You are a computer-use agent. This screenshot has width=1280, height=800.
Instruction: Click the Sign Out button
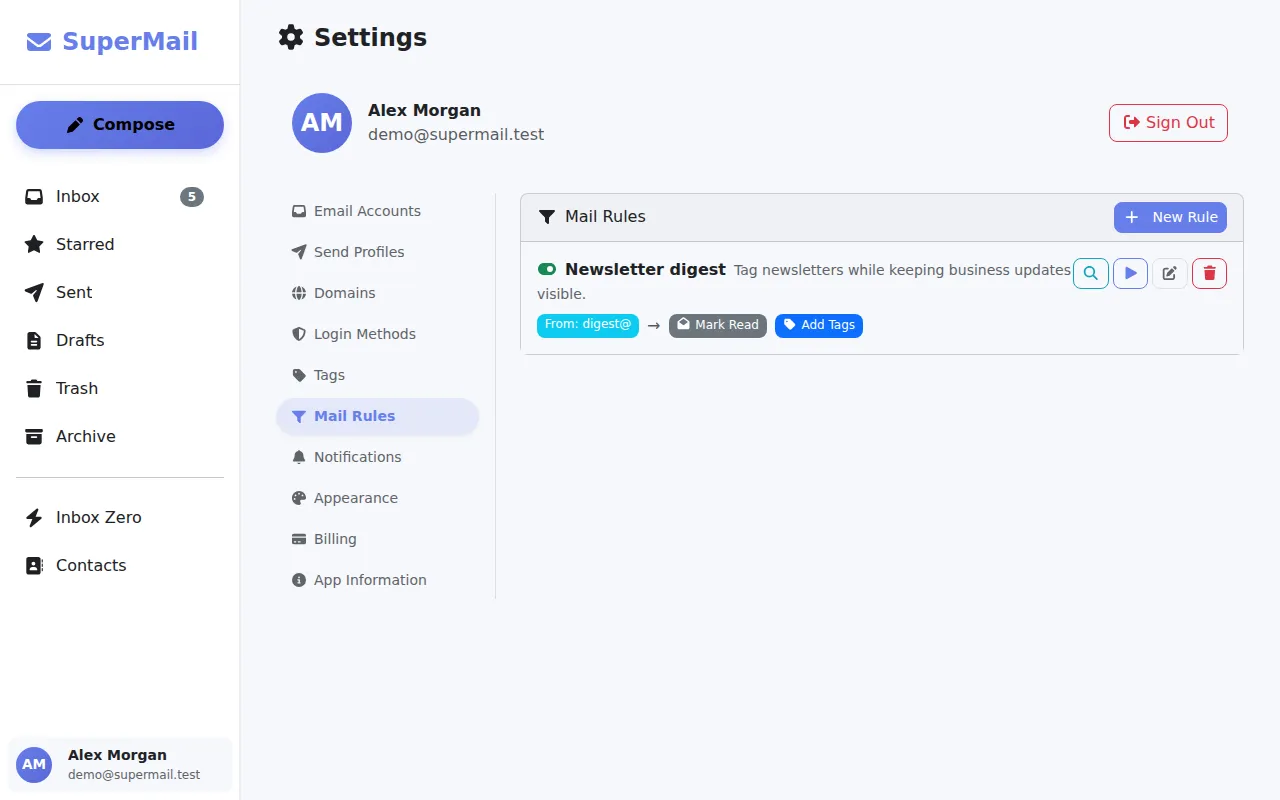pyautogui.click(x=1168, y=123)
